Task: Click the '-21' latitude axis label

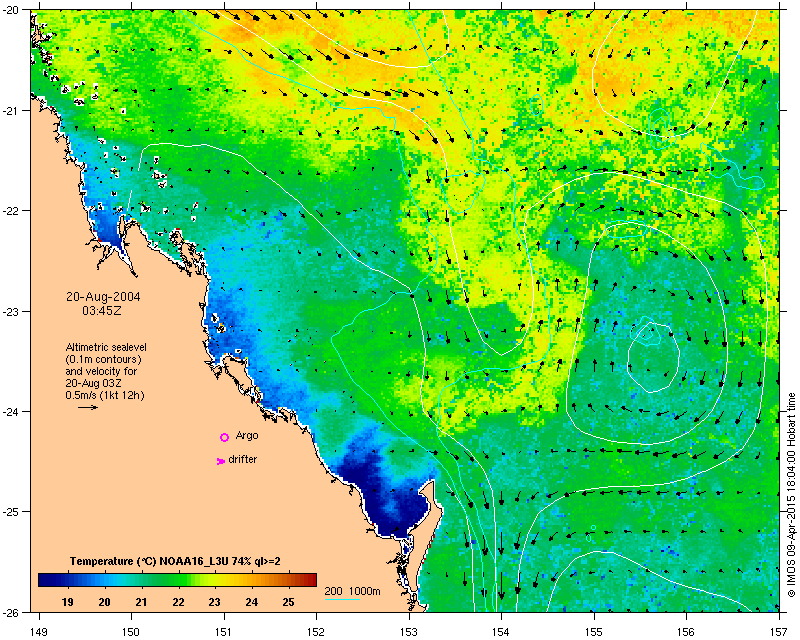Action: 12,111
